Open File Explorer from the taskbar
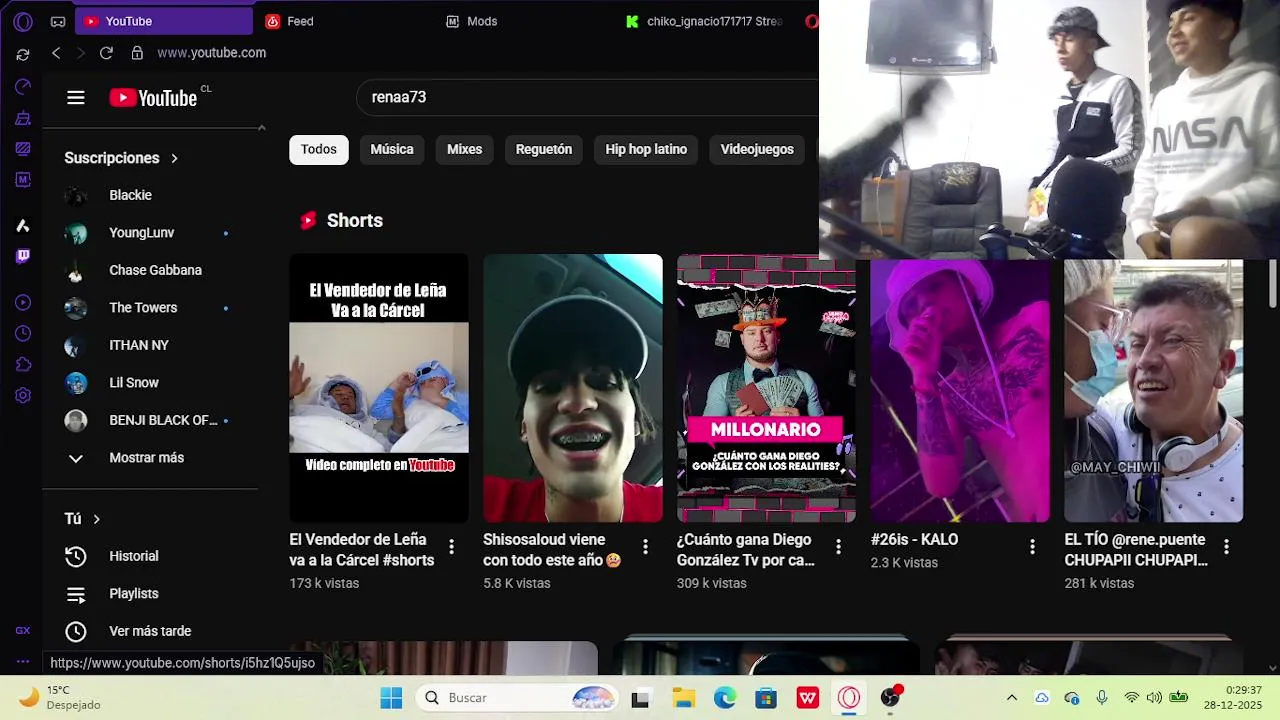The height and width of the screenshot is (720, 1280). tap(683, 698)
